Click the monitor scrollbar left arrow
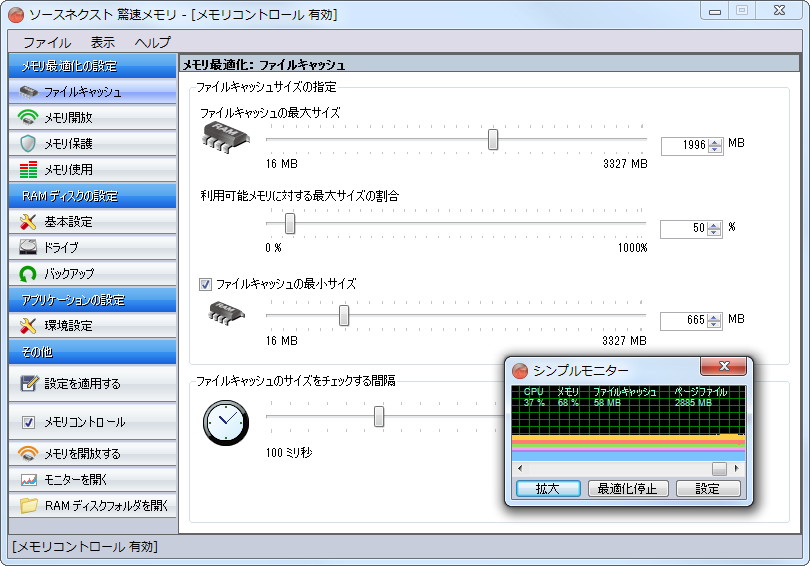 [520, 468]
